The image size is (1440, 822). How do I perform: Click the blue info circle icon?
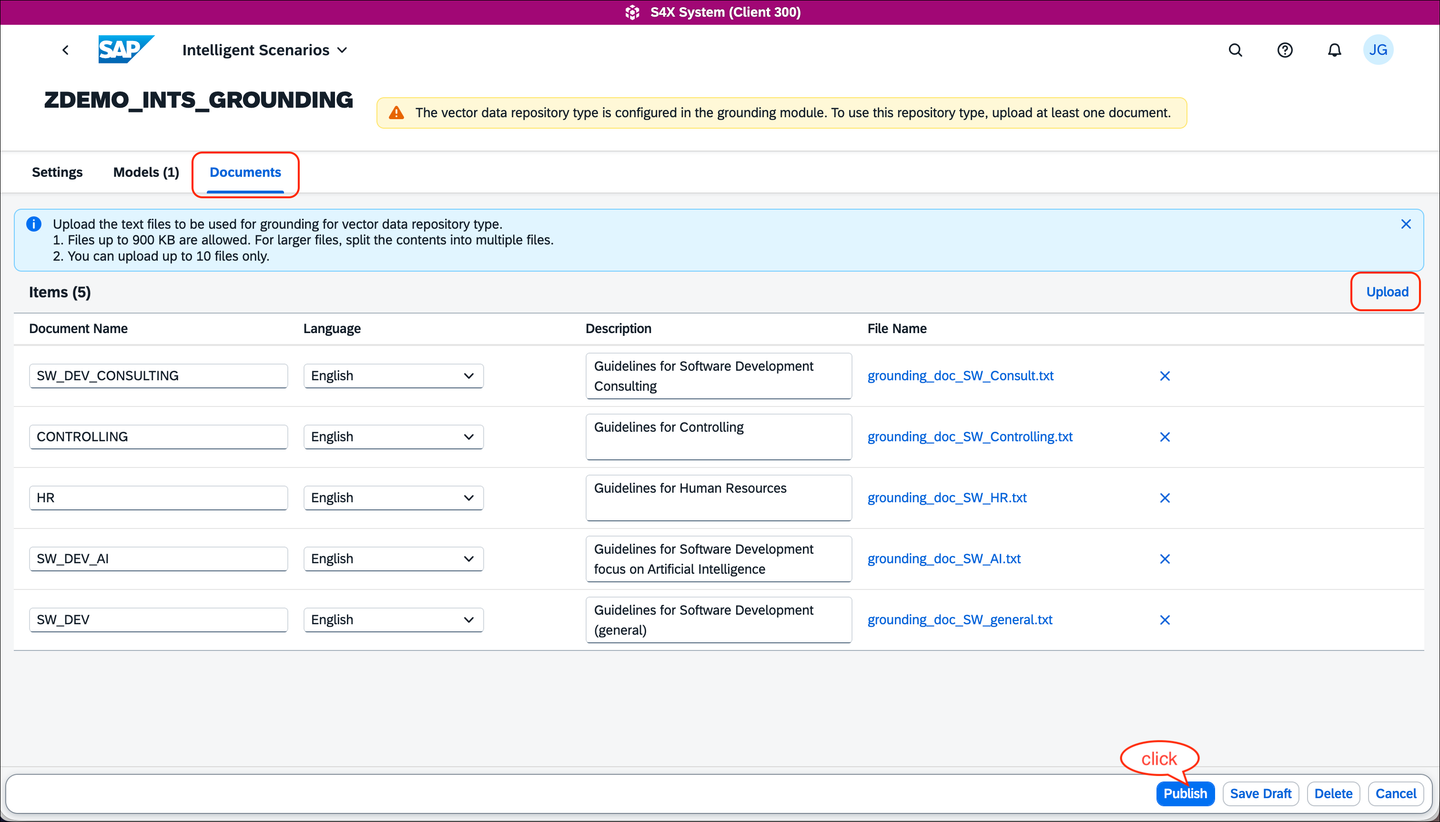click(34, 224)
